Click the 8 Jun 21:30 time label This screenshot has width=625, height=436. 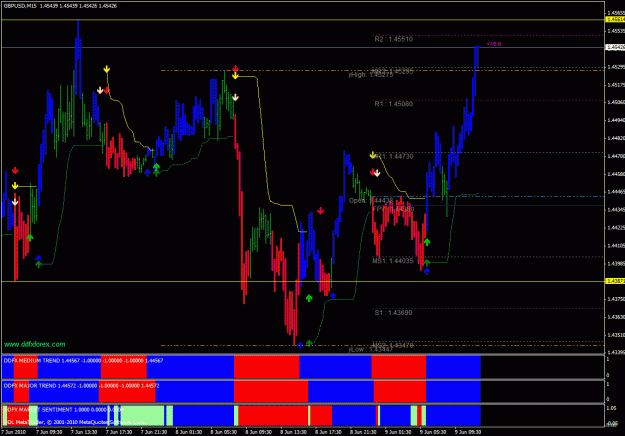pos(364,432)
